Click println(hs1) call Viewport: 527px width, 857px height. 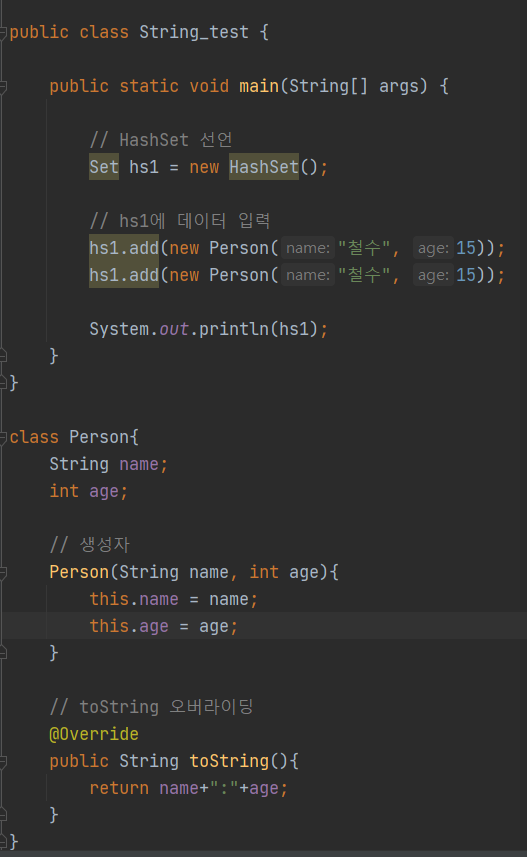pos(259,329)
